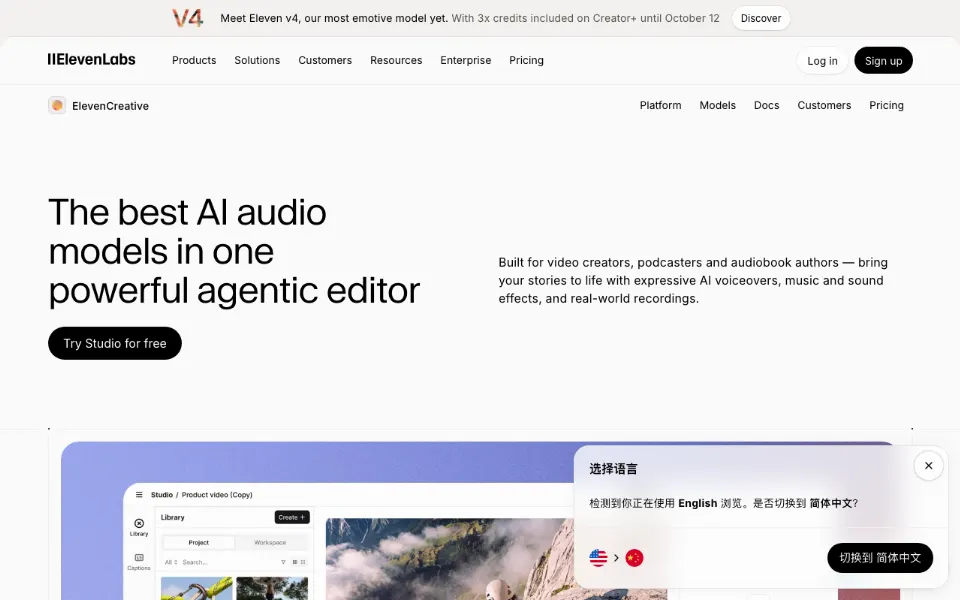Go to Enterprise page
This screenshot has width=960, height=600.
[x=465, y=60]
